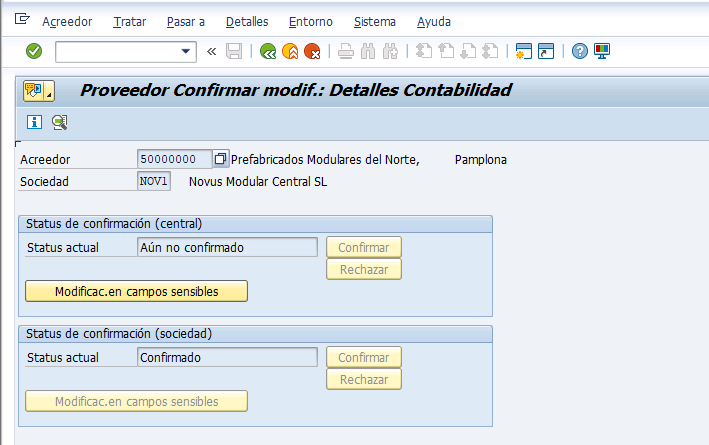
Task: Open the window menu icon at top left
Action: pos(22,19)
